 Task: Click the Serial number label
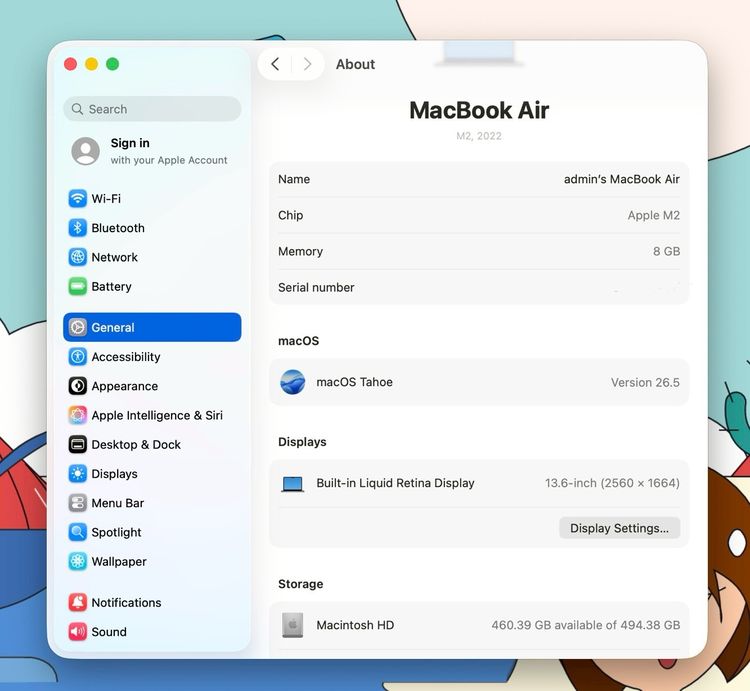[x=316, y=287]
